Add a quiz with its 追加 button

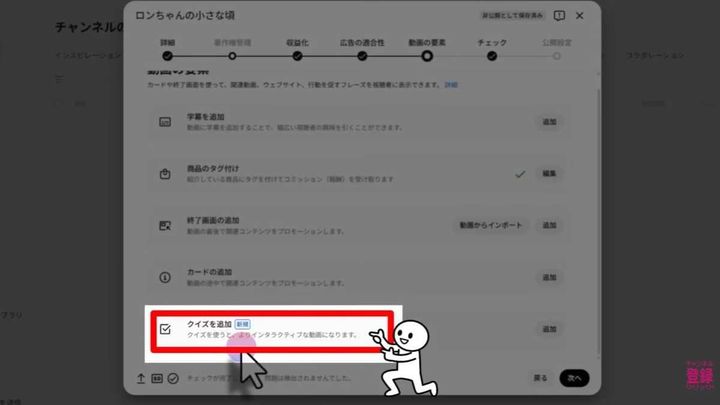pyautogui.click(x=549, y=329)
